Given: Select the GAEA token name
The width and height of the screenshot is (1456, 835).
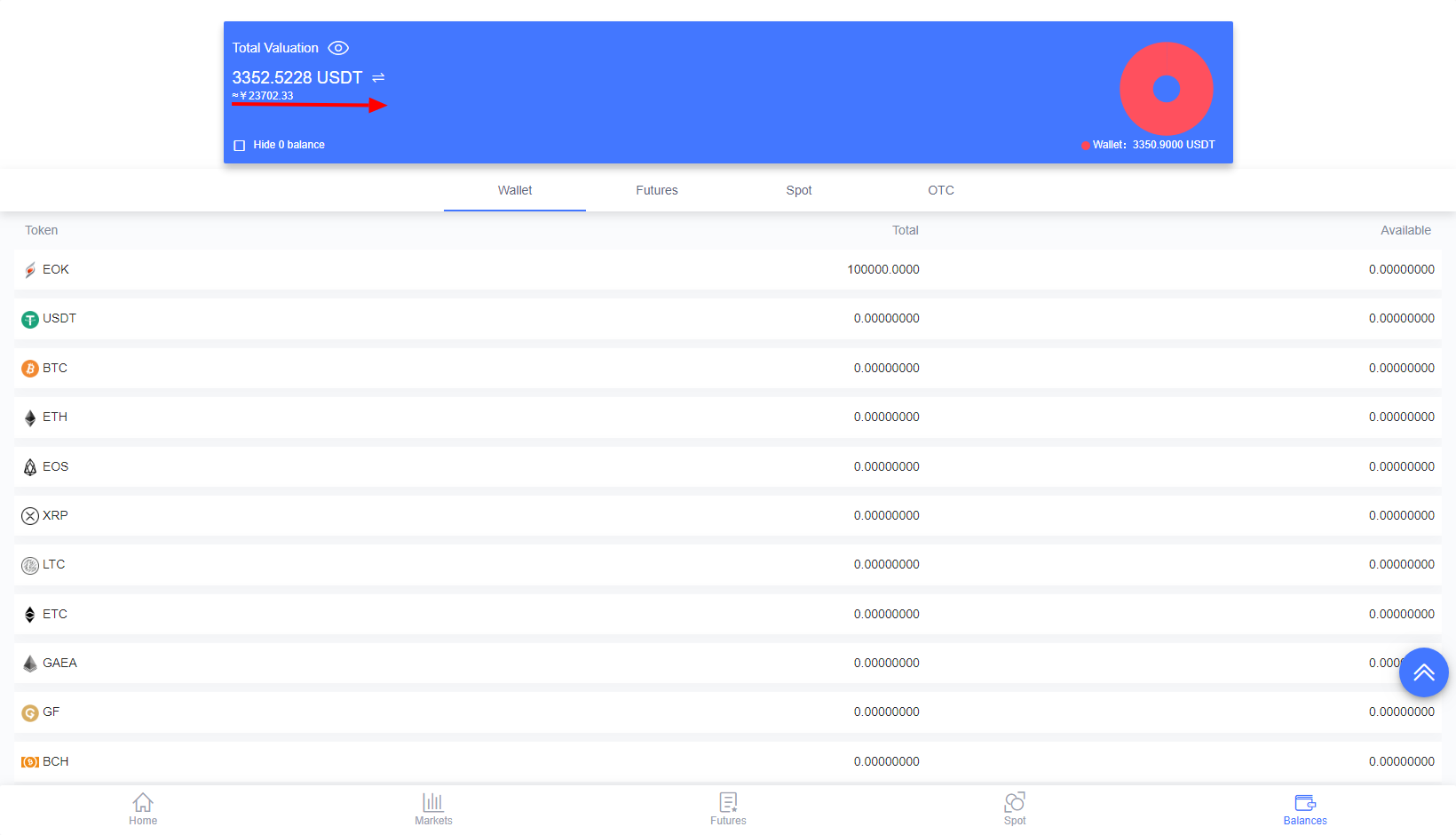Looking at the screenshot, I should (59, 663).
